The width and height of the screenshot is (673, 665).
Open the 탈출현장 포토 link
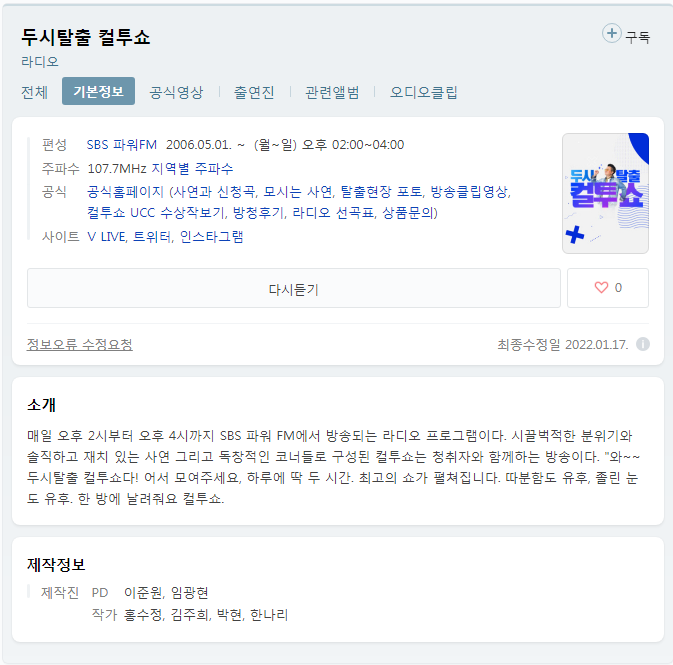(382, 191)
